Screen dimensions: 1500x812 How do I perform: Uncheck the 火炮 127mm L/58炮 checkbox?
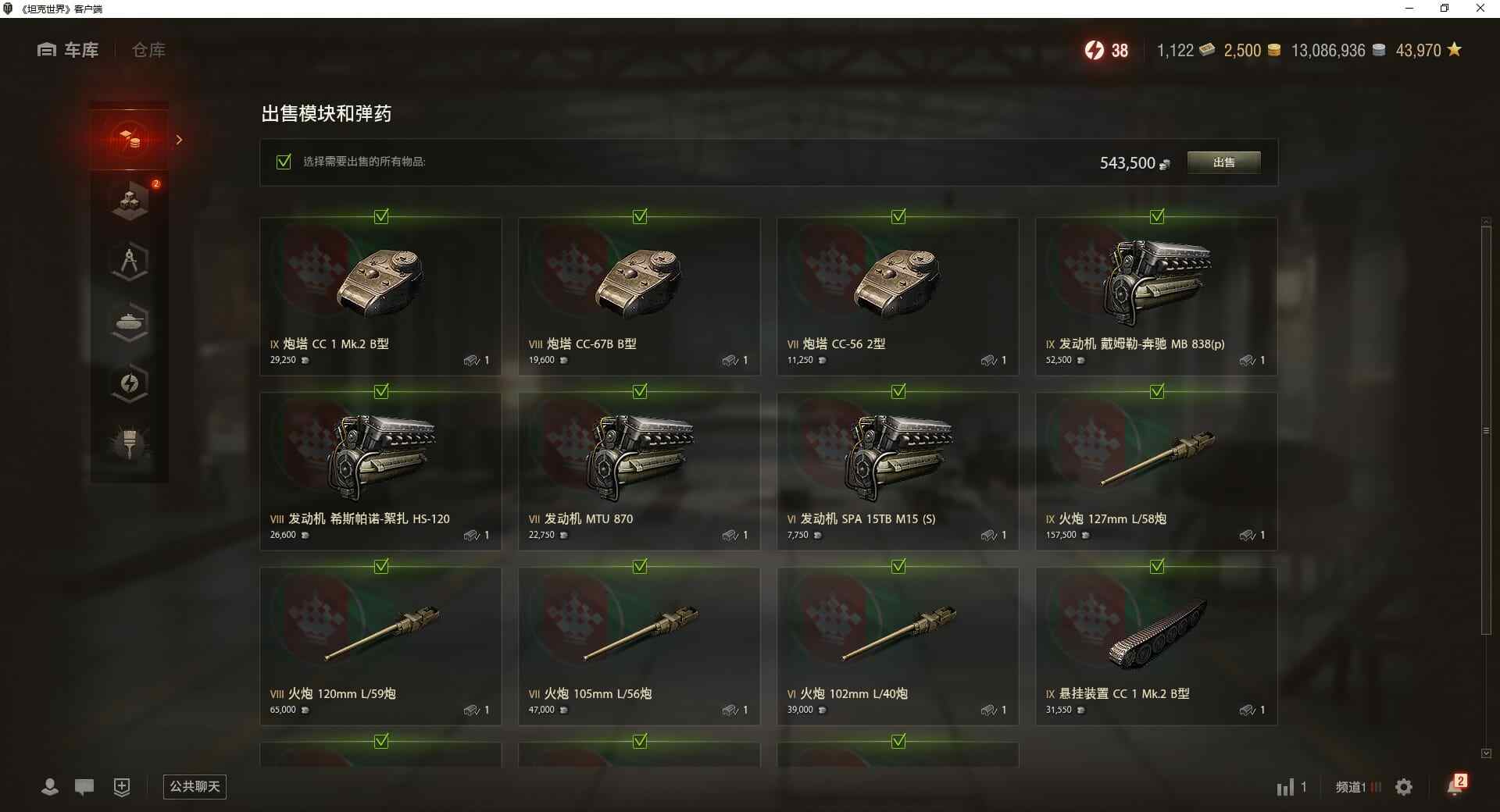click(x=1157, y=391)
